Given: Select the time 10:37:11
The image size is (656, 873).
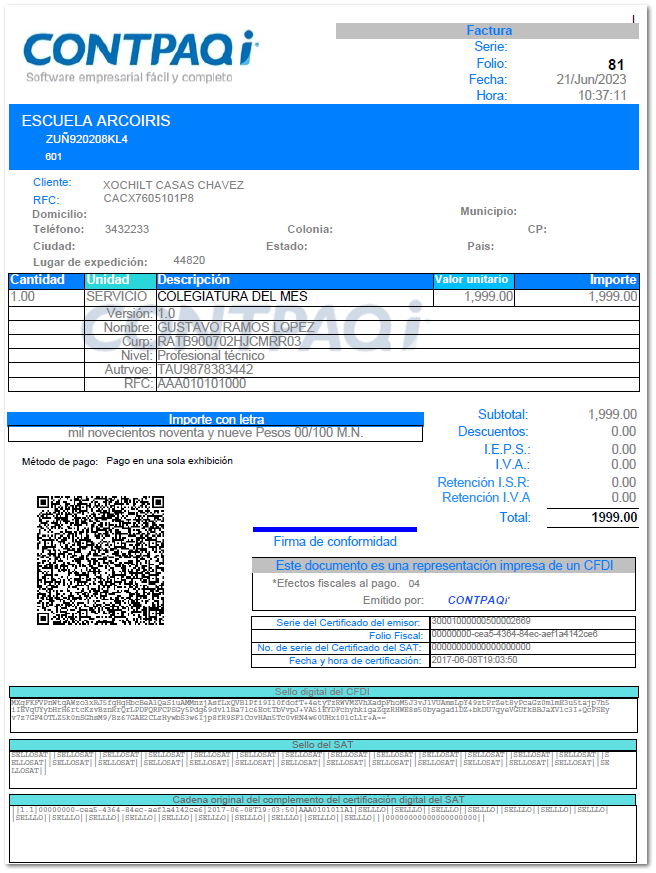Looking at the screenshot, I should click(602, 96).
